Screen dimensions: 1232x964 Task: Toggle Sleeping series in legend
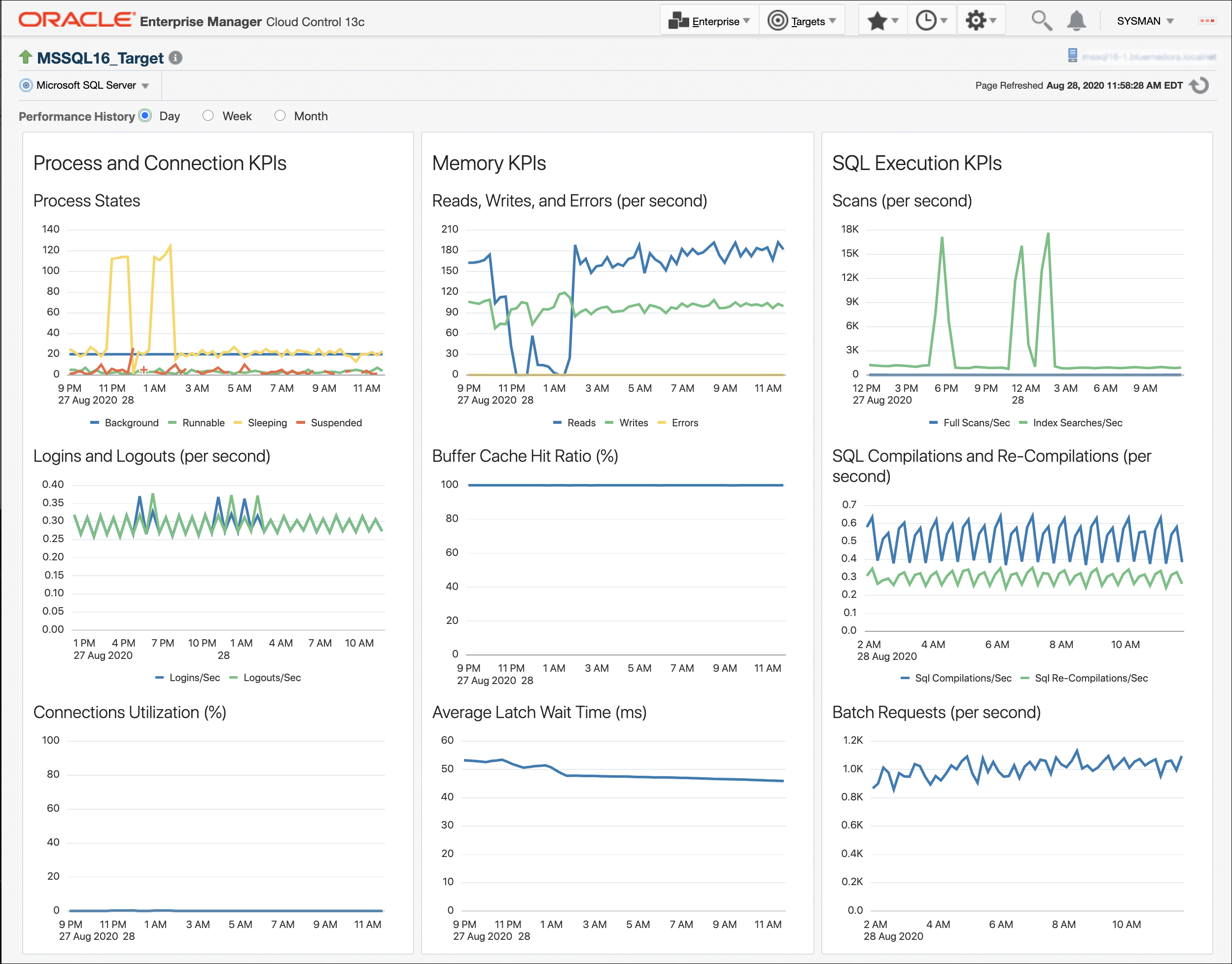(260, 423)
